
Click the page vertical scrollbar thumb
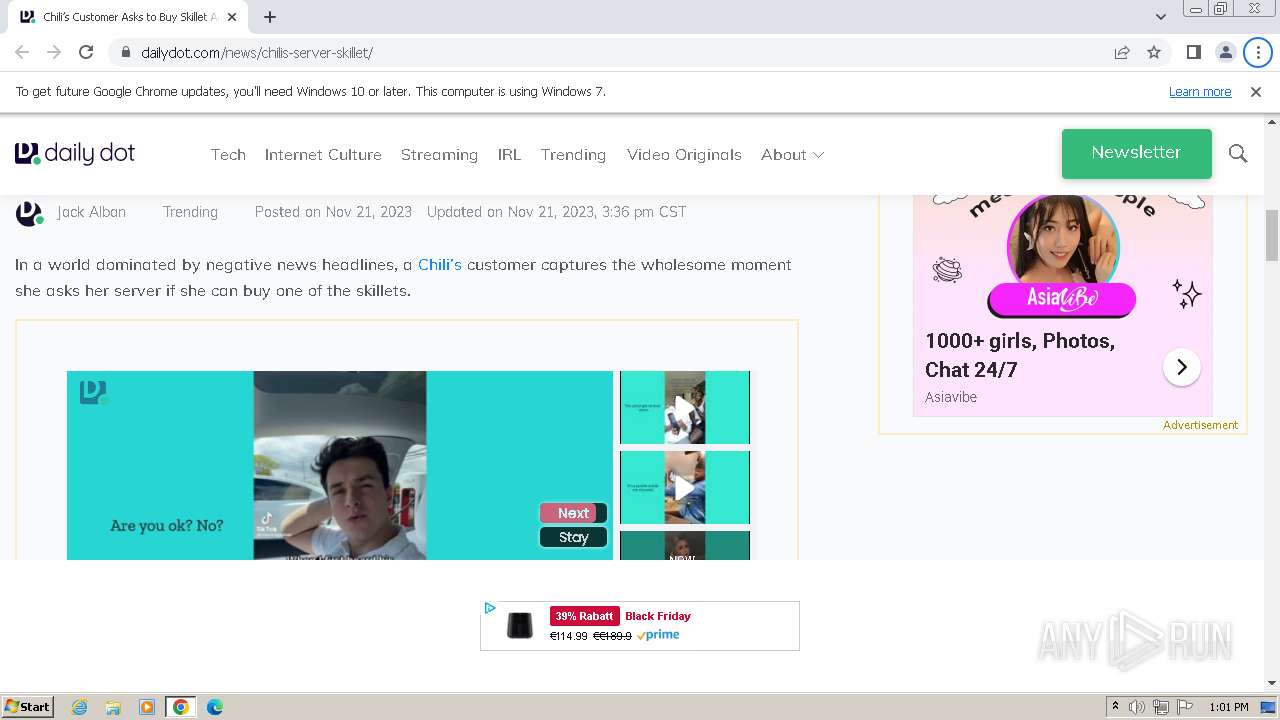(x=1272, y=235)
